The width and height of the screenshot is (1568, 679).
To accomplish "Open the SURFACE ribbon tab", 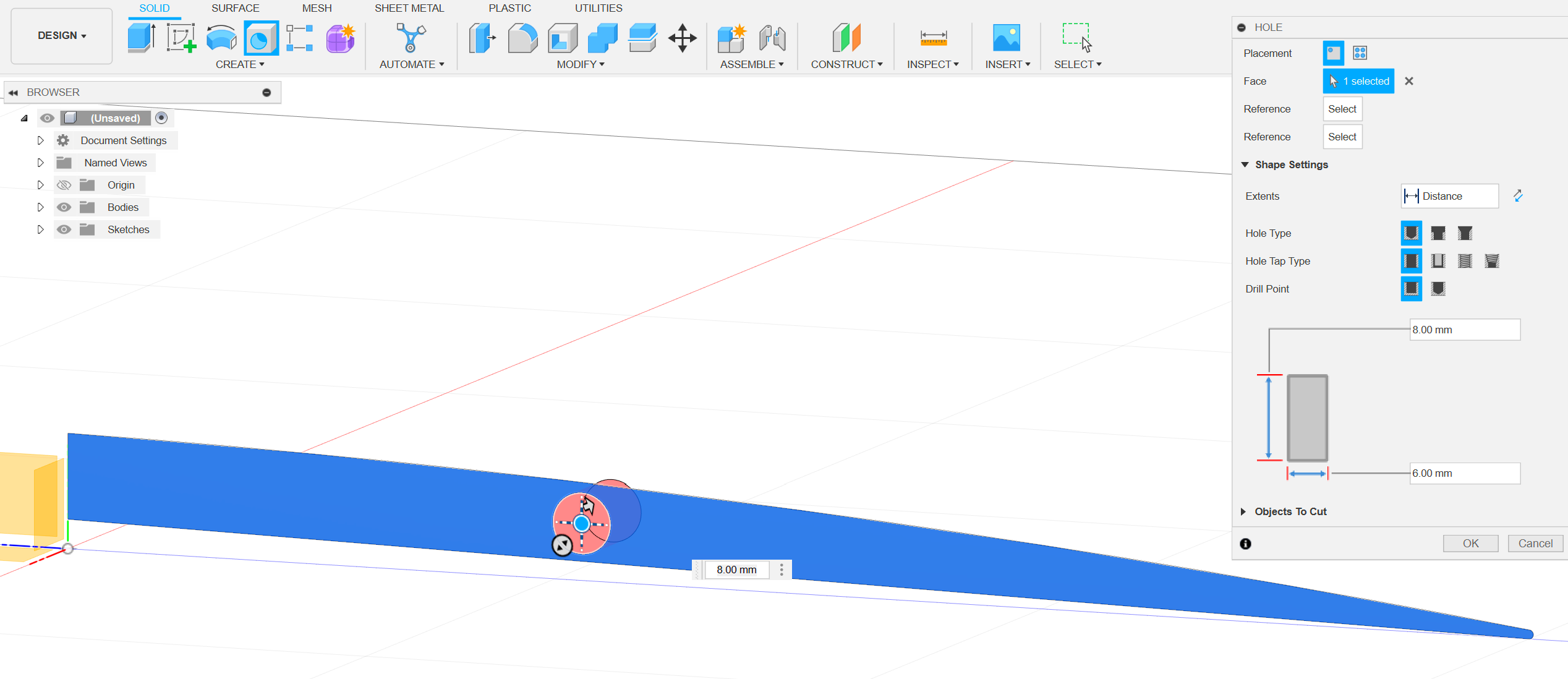I will point(235,8).
